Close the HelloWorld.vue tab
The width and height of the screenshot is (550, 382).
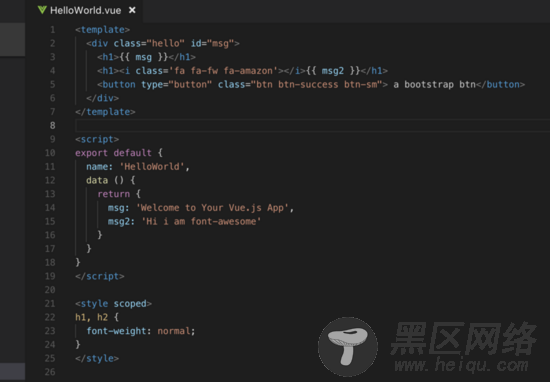pyautogui.click(x=132, y=11)
